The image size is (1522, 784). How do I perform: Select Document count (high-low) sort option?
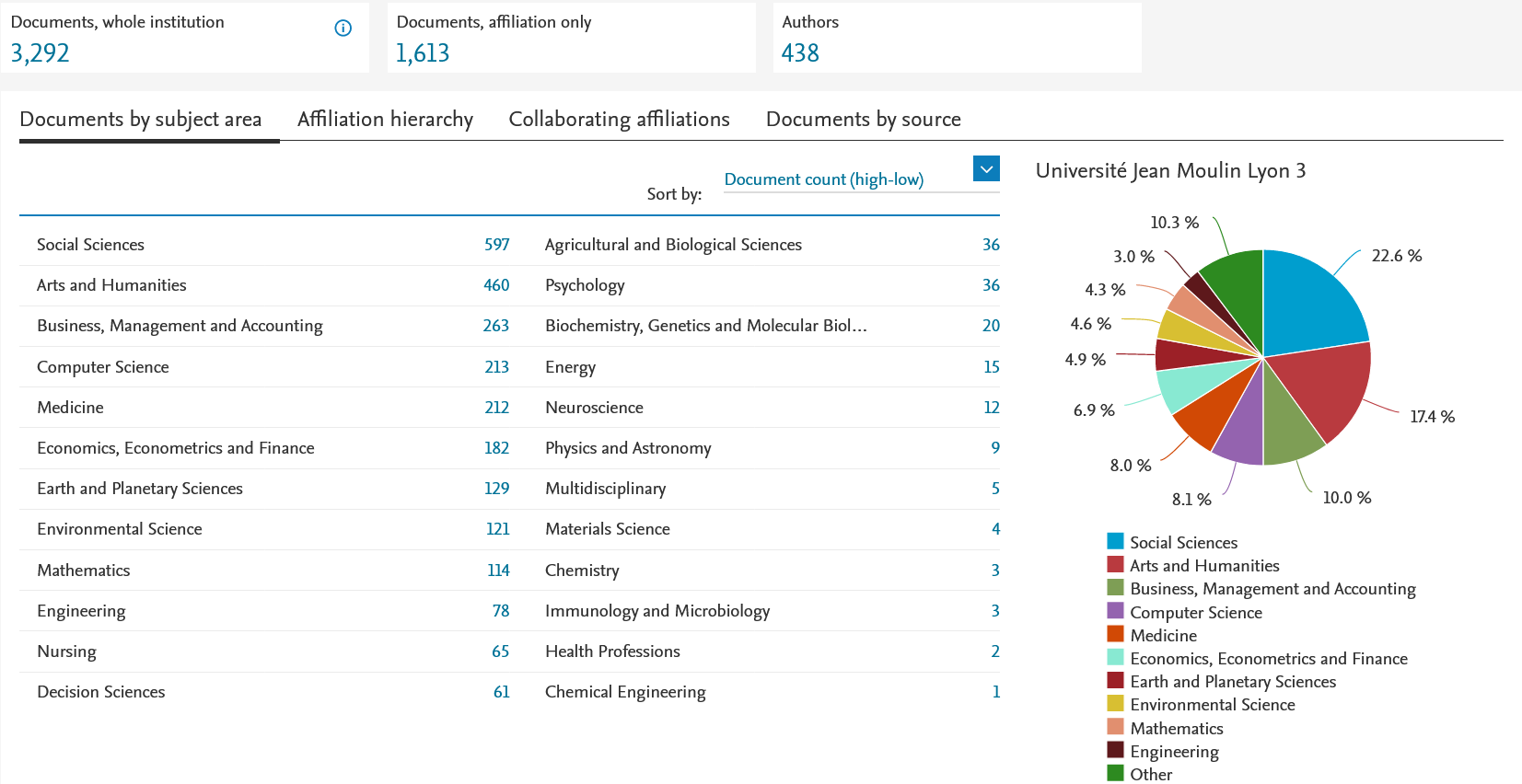point(823,179)
